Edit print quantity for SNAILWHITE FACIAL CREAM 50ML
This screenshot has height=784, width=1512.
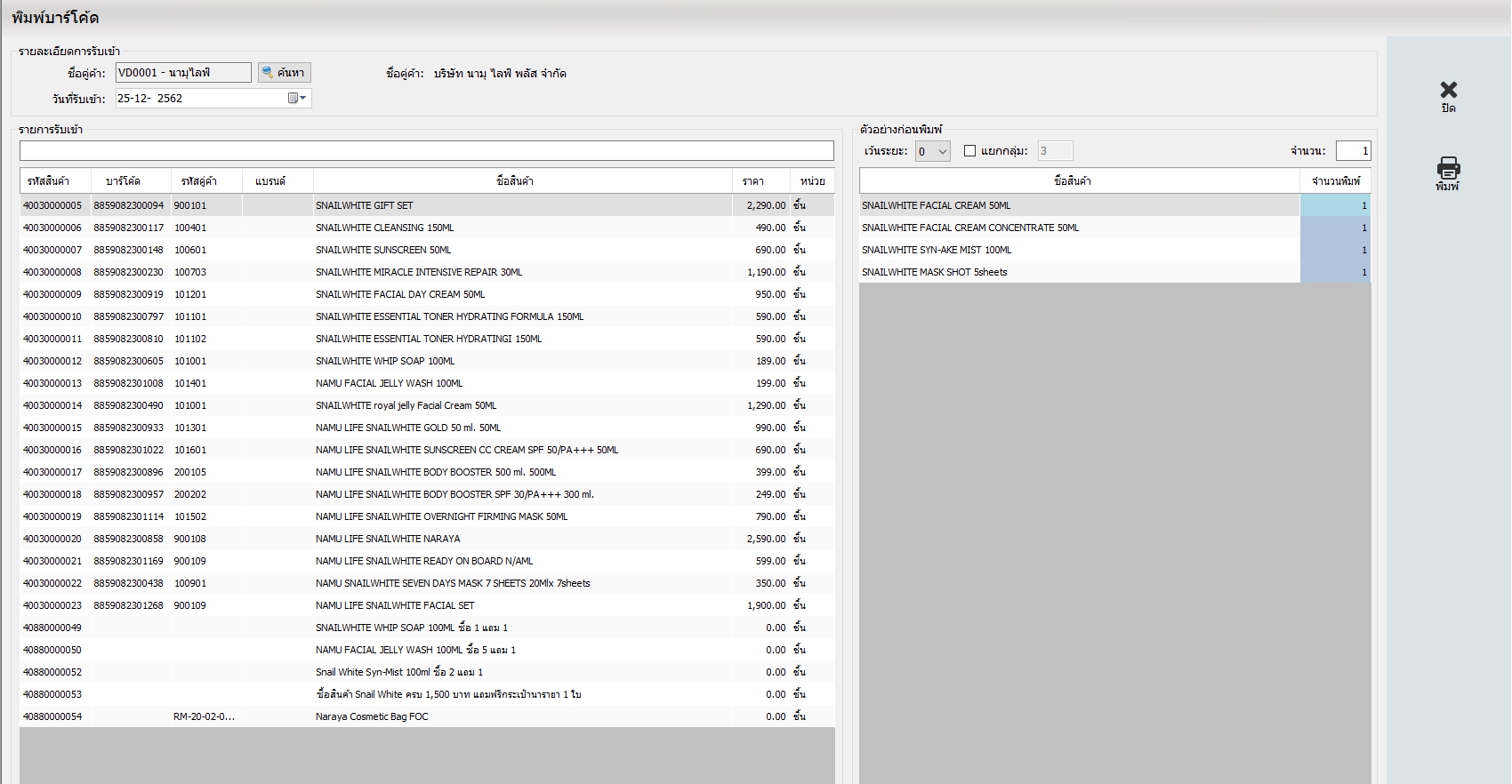click(1335, 205)
